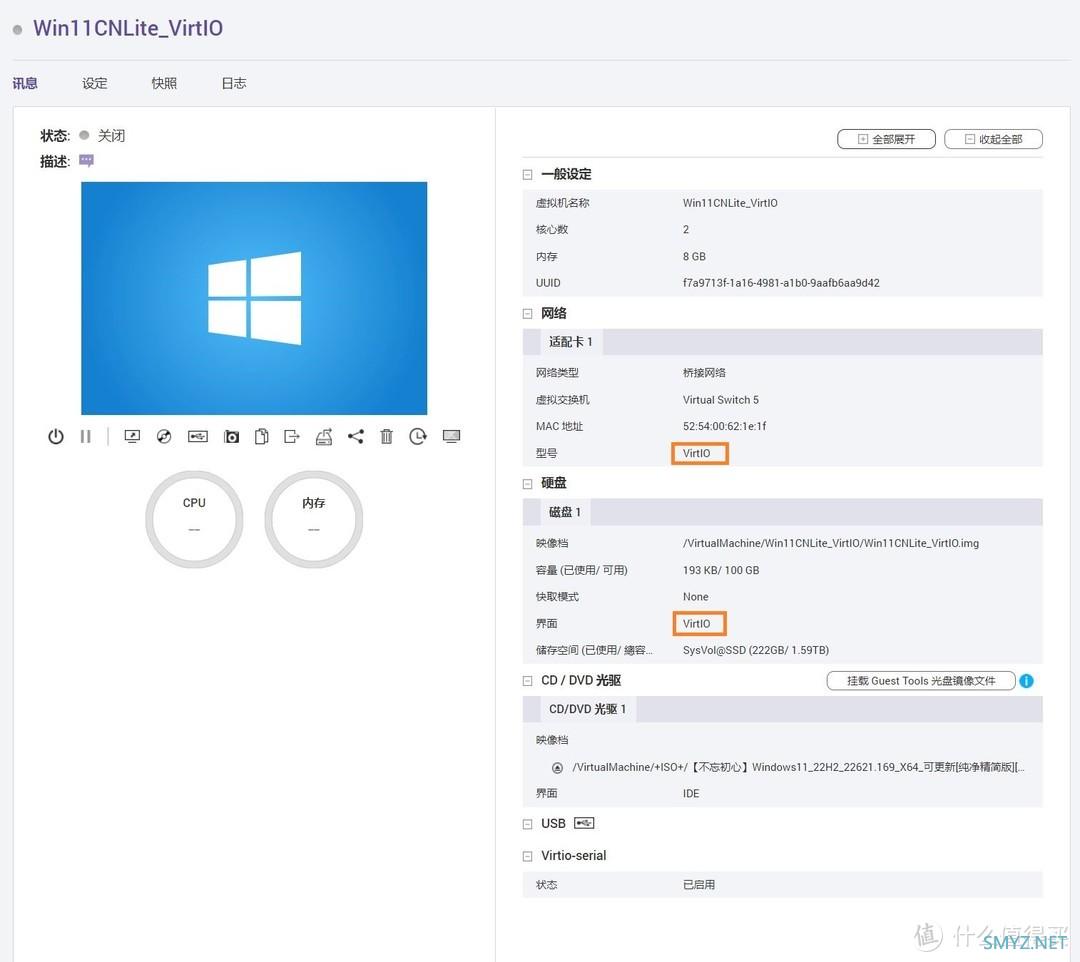Click the 8 GB memory value

pyautogui.click(x=694, y=256)
